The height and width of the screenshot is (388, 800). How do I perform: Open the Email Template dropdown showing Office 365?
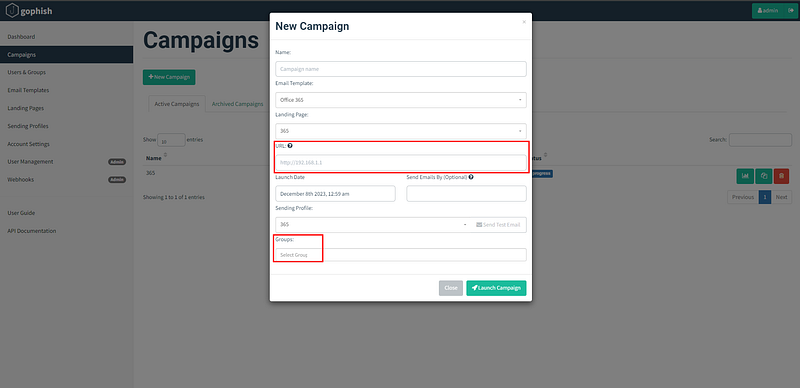click(x=401, y=100)
